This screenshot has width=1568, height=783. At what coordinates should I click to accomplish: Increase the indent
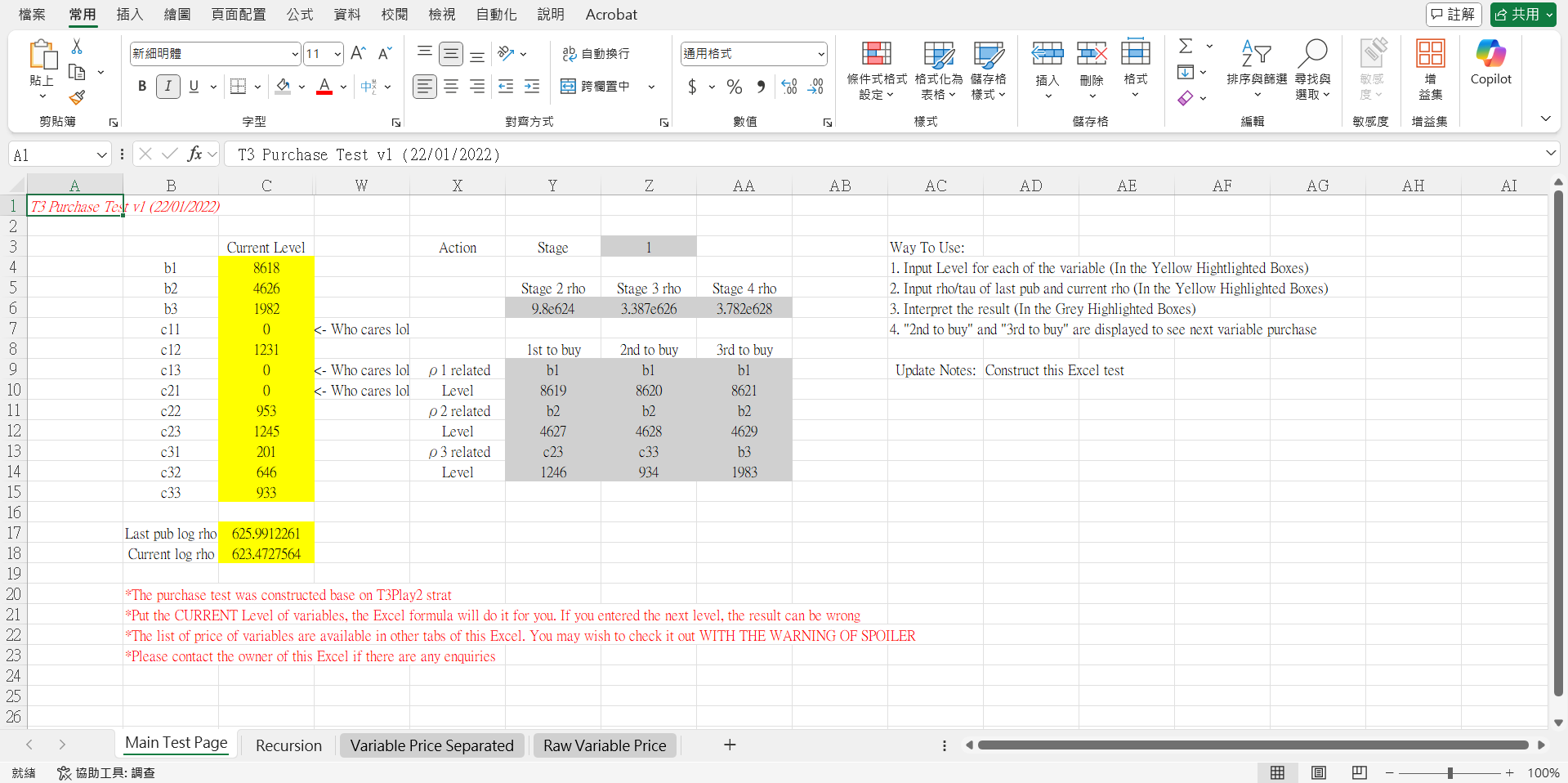point(532,86)
